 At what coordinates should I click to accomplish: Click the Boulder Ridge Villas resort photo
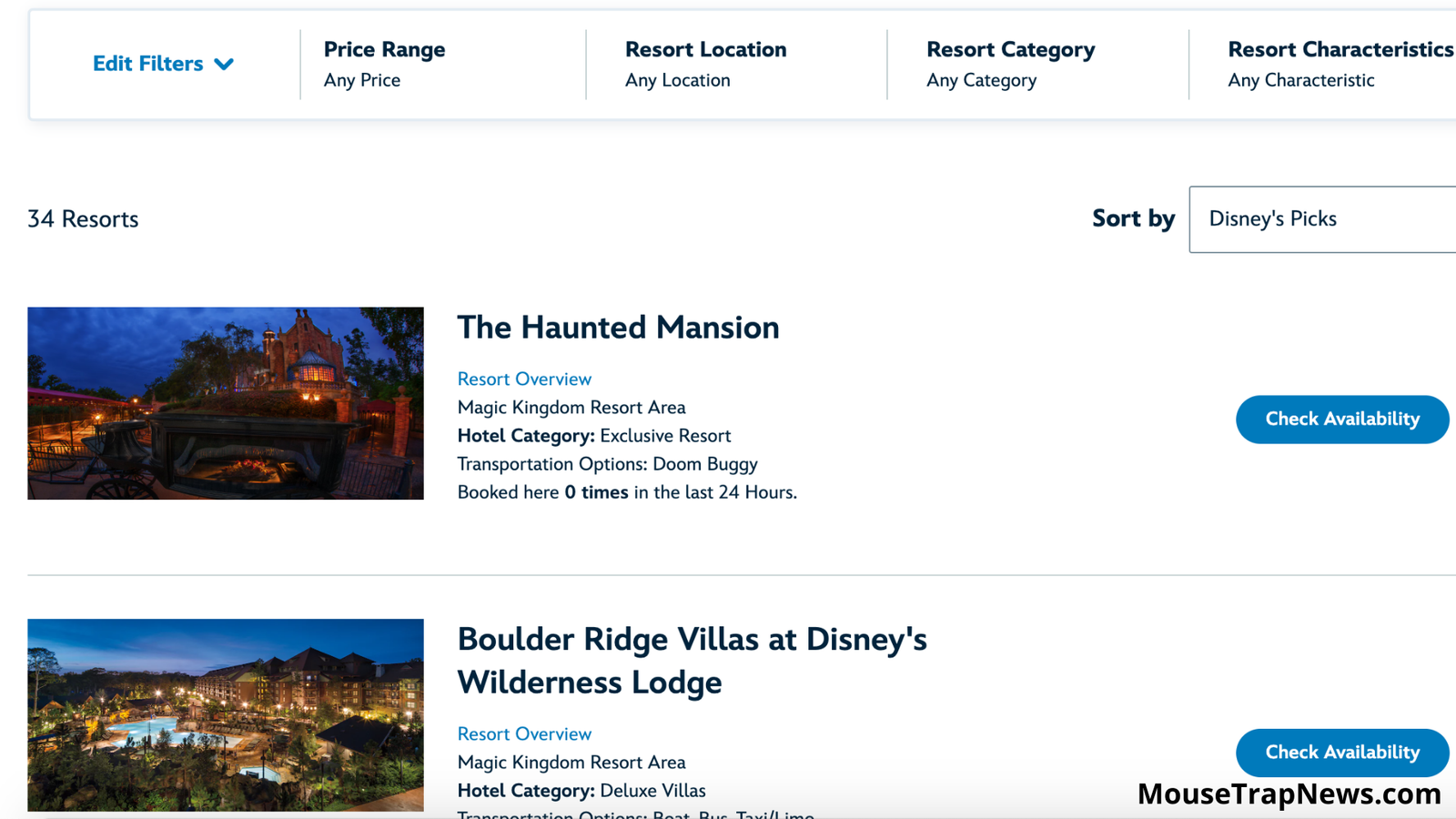click(x=226, y=715)
